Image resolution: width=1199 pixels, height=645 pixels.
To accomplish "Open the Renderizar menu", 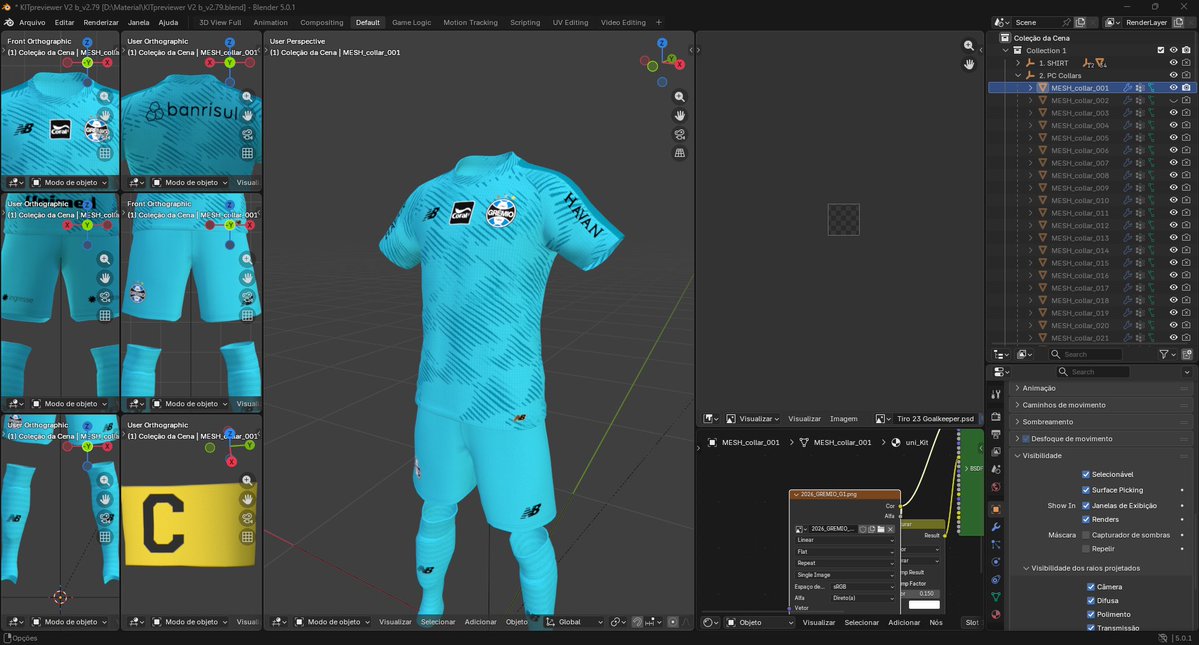I will [x=101, y=23].
